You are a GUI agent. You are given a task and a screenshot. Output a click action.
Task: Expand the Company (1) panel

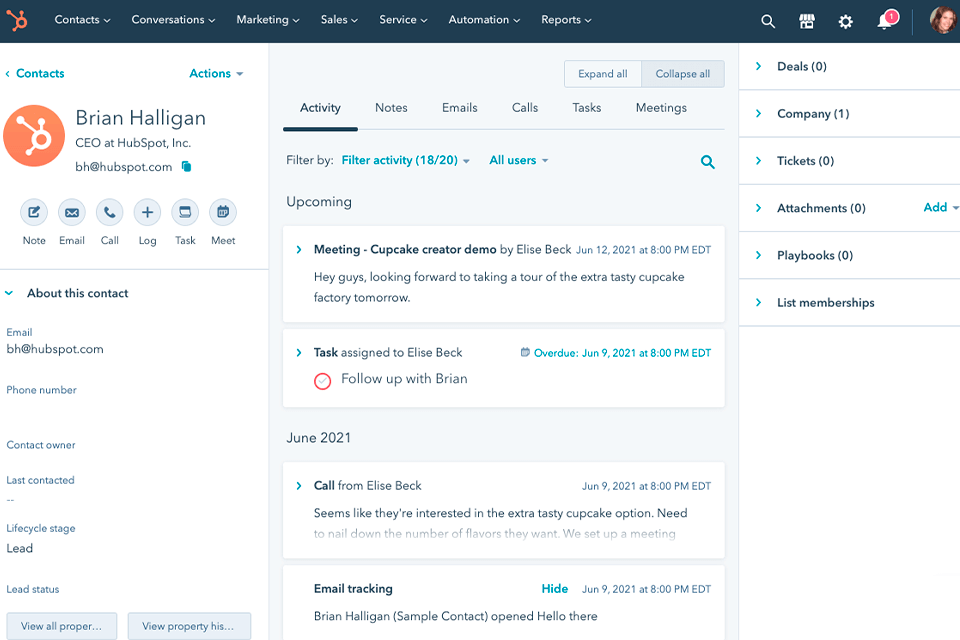[759, 113]
